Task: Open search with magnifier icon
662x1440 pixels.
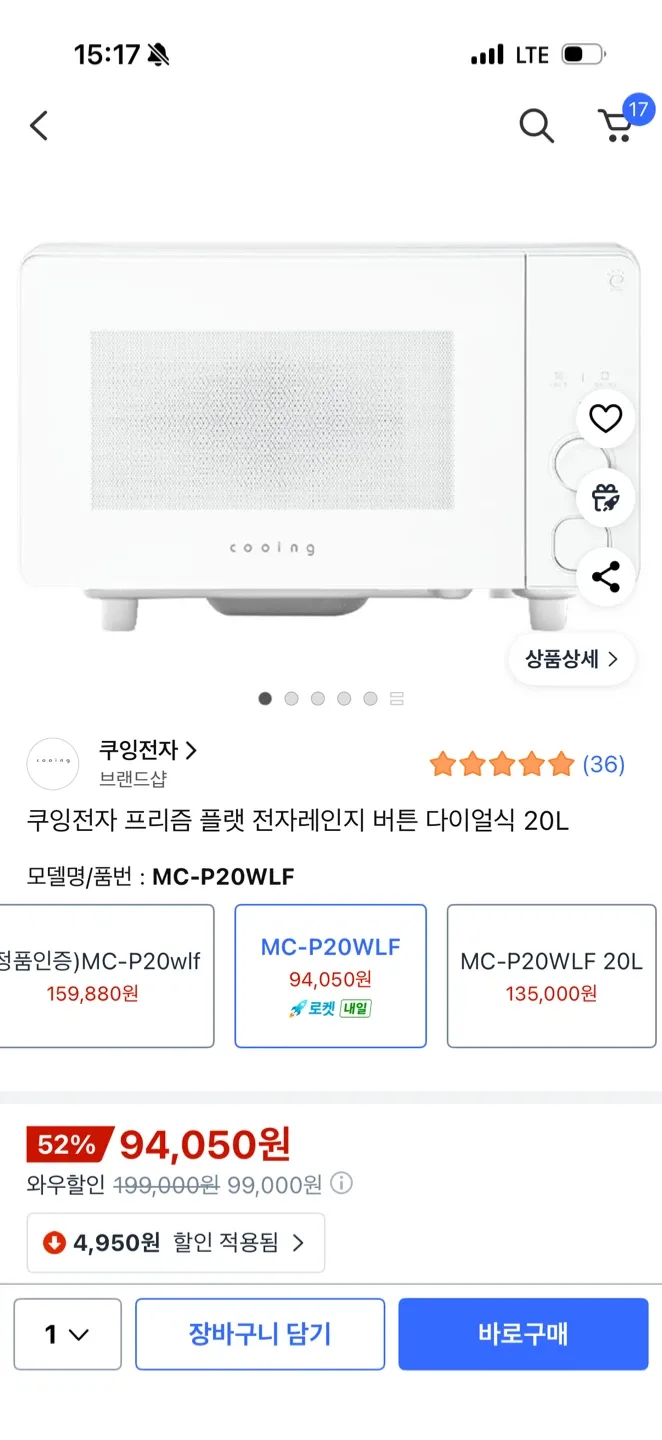Action: tap(536, 126)
